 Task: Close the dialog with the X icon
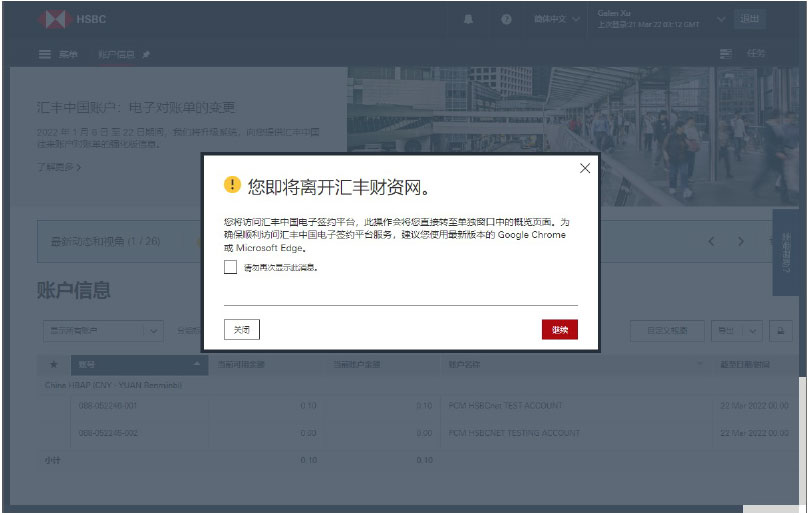[585, 169]
